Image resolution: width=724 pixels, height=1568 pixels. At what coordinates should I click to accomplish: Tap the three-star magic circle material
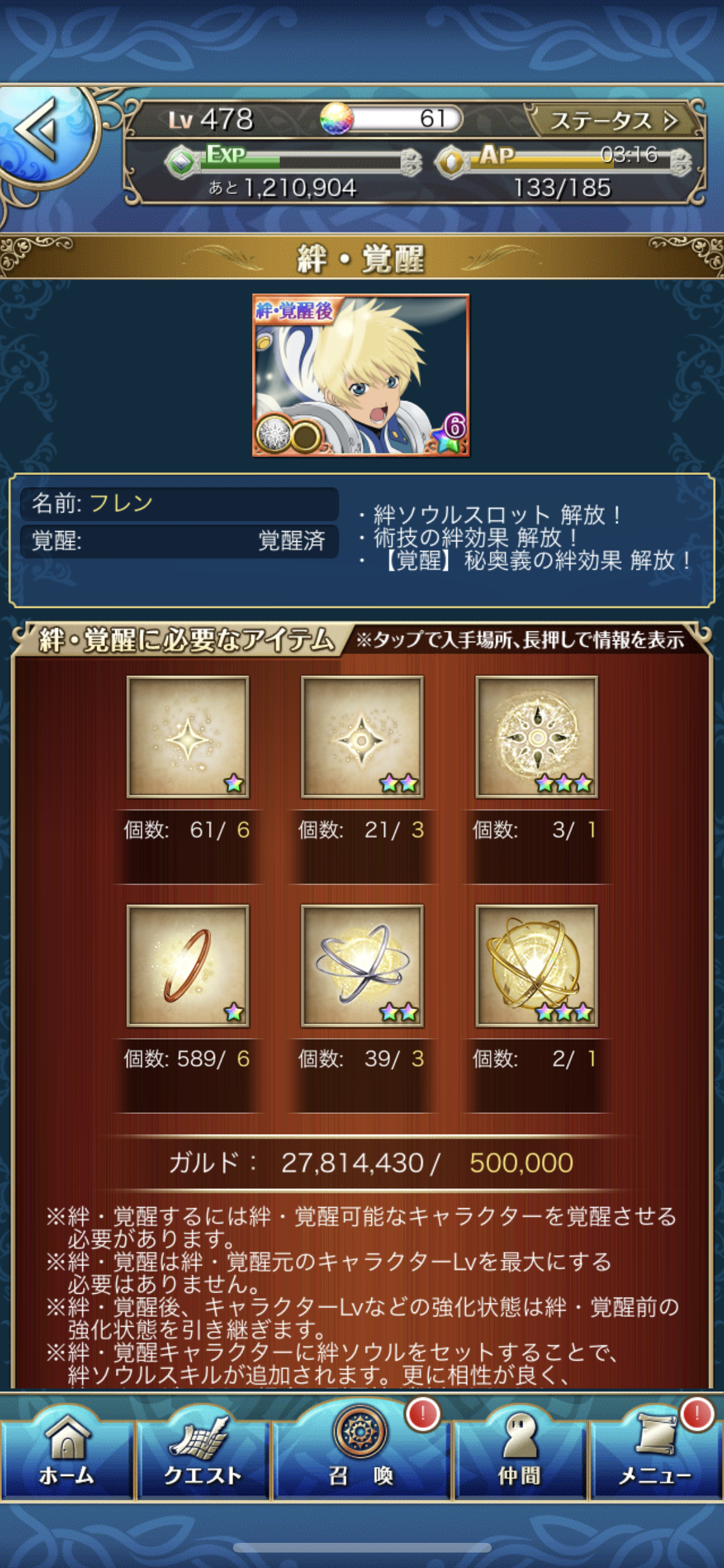point(537,737)
